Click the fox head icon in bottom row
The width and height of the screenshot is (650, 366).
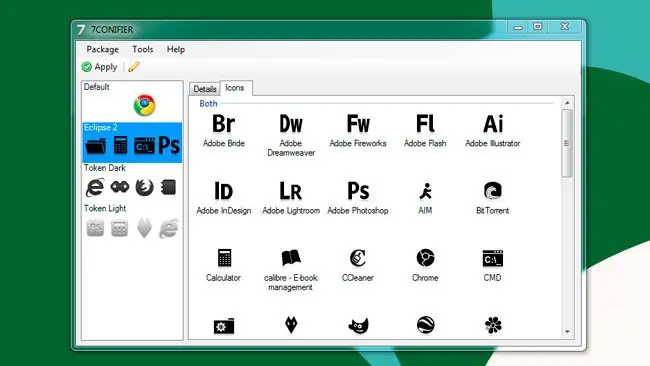pos(291,325)
